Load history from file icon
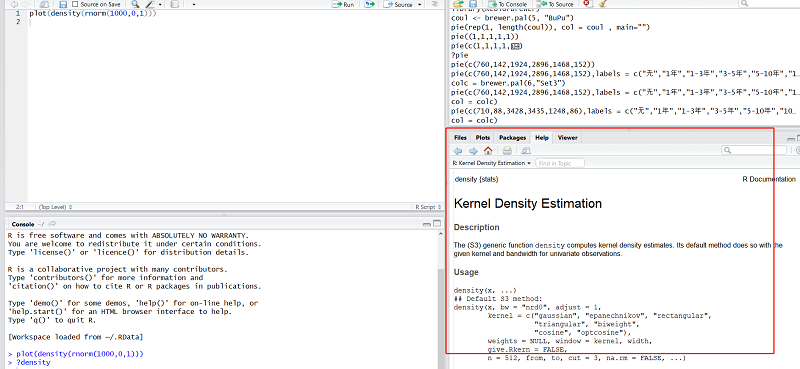Screen dimensions: 800x369 point(458,4)
